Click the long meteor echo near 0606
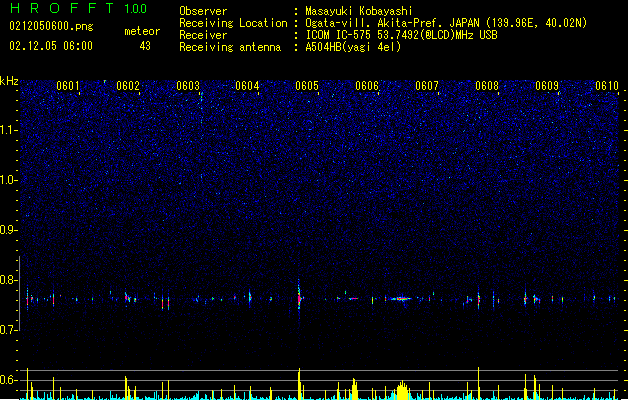 [402, 298]
